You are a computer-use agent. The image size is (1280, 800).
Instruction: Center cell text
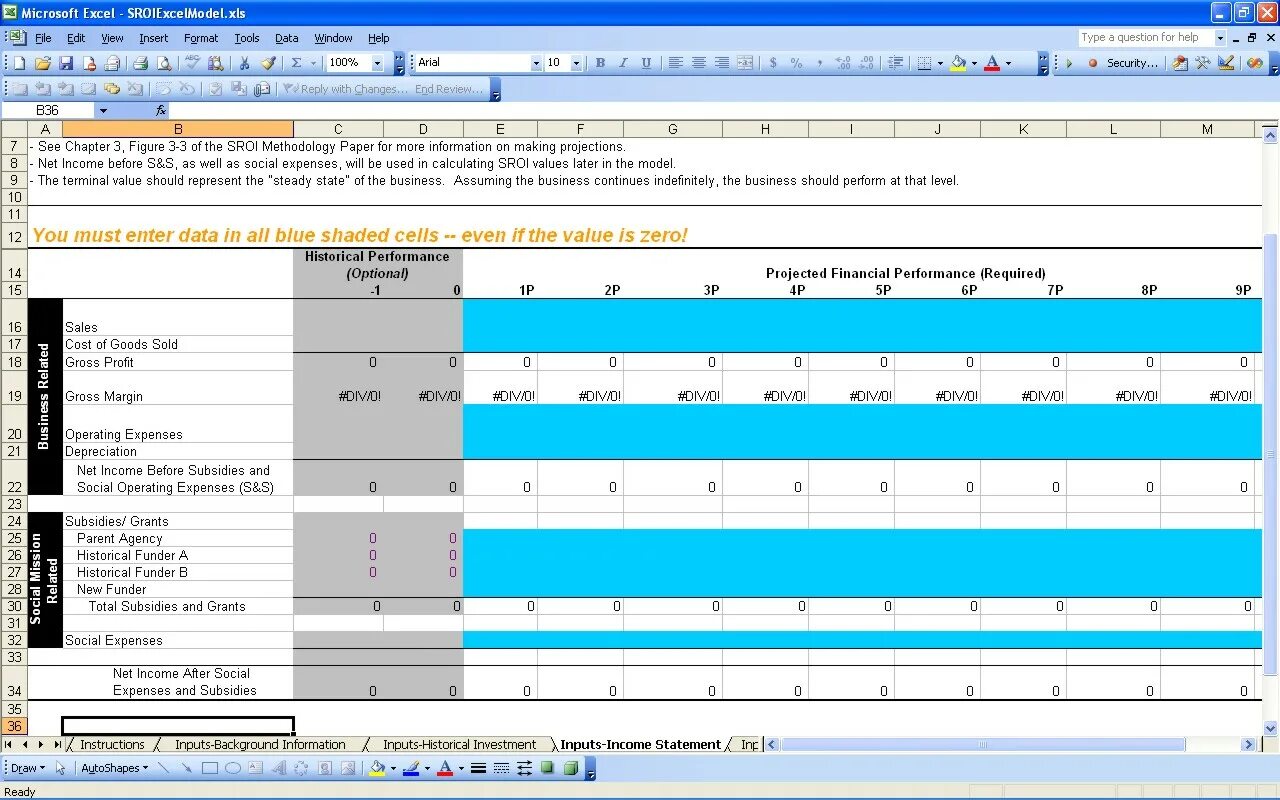point(699,63)
